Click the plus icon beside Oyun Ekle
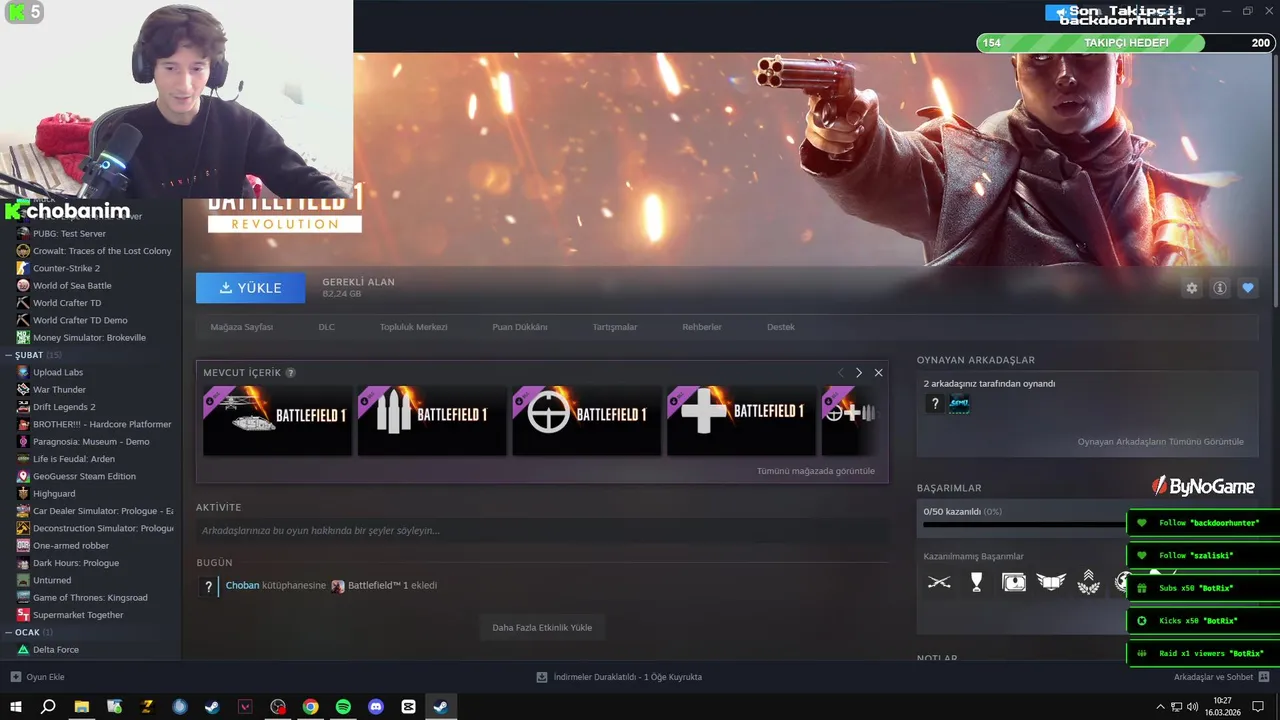 pos(15,677)
